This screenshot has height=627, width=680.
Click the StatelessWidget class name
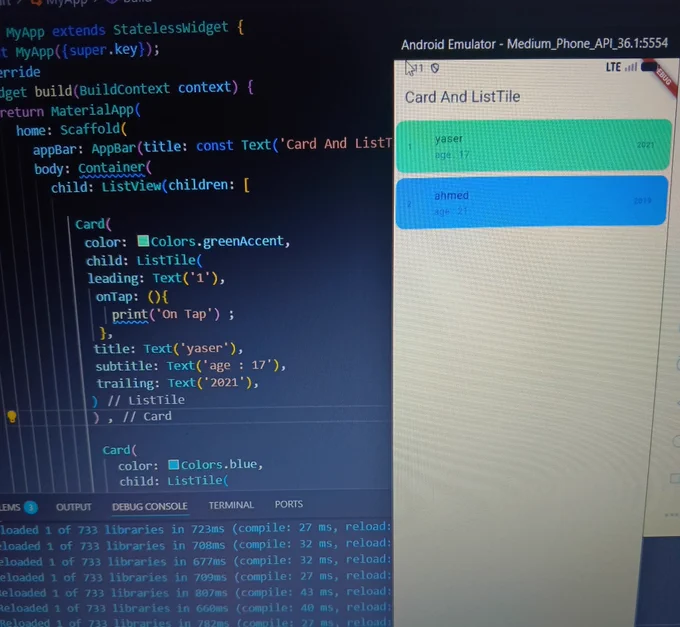point(170,28)
